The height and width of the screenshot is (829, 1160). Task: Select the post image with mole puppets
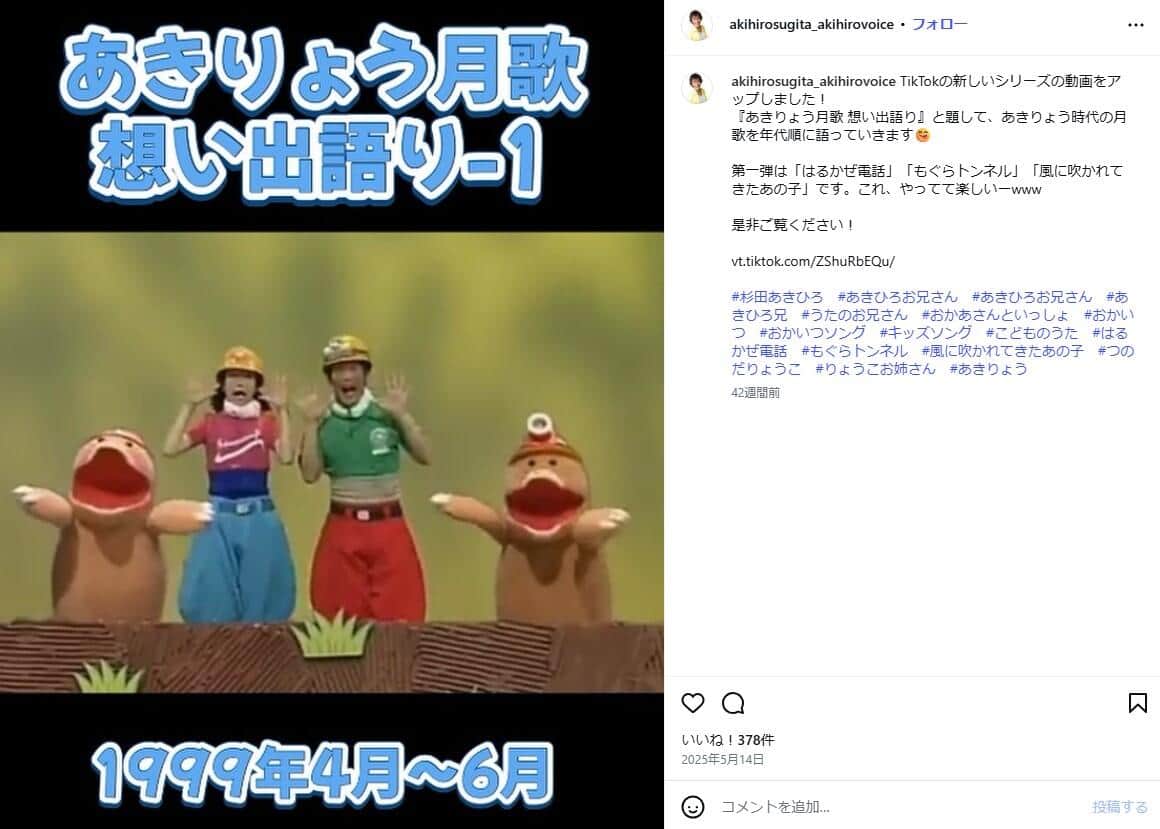click(x=331, y=414)
